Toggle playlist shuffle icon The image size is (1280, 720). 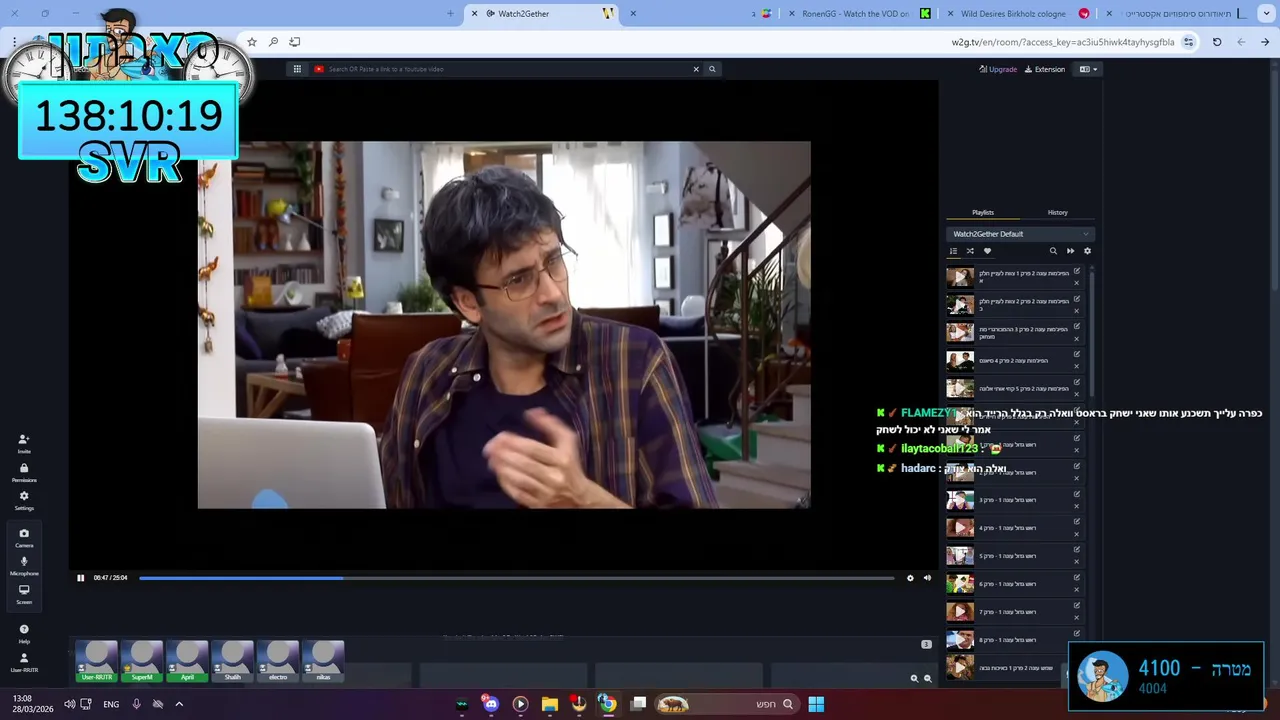(970, 251)
